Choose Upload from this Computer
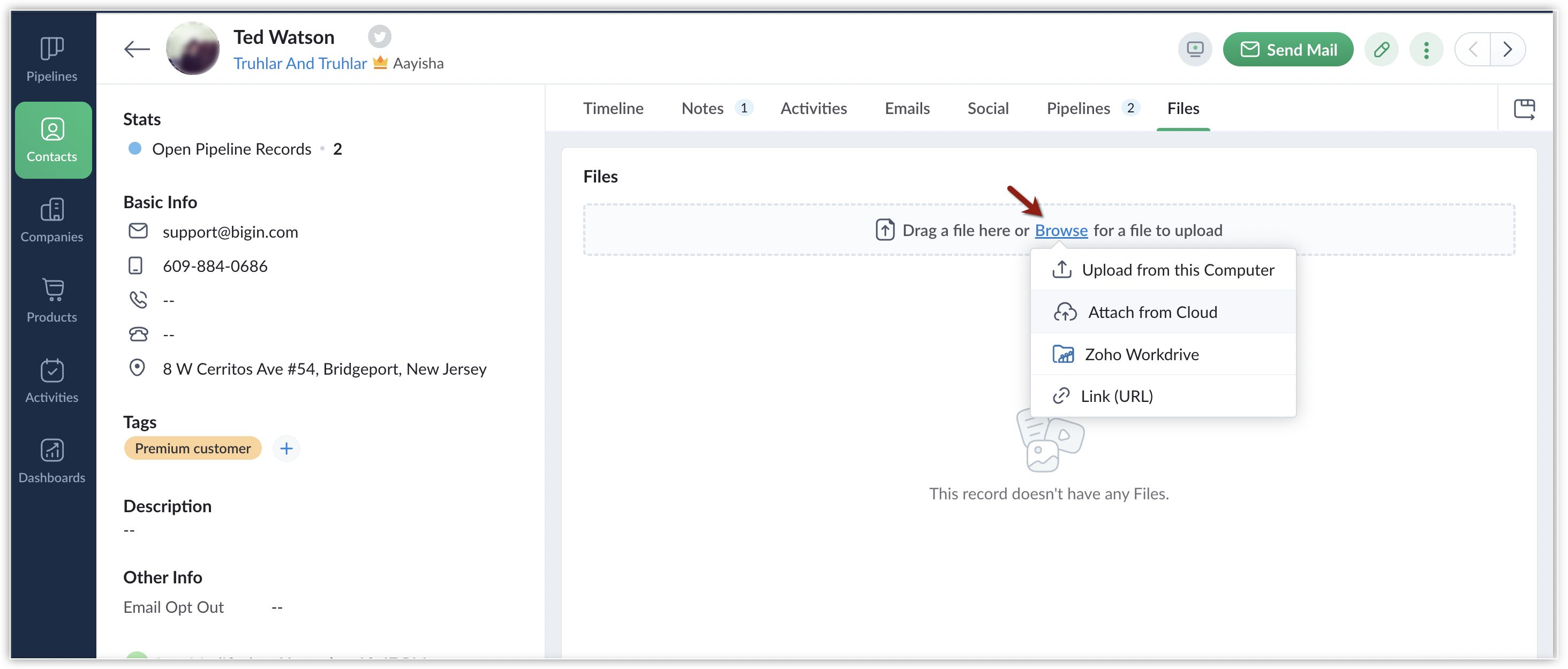This screenshot has width=1568, height=669. click(x=1177, y=270)
